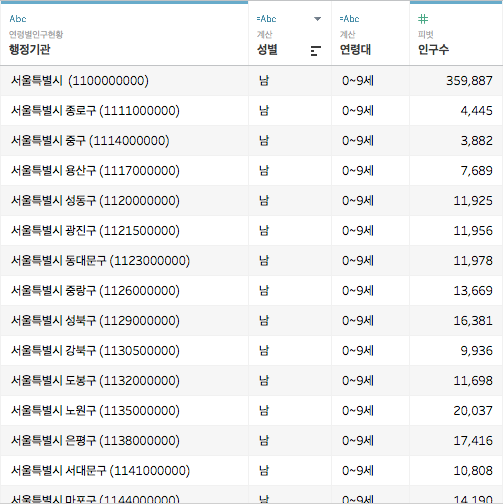Click population value 13,669

pyautogui.click(x=473, y=291)
